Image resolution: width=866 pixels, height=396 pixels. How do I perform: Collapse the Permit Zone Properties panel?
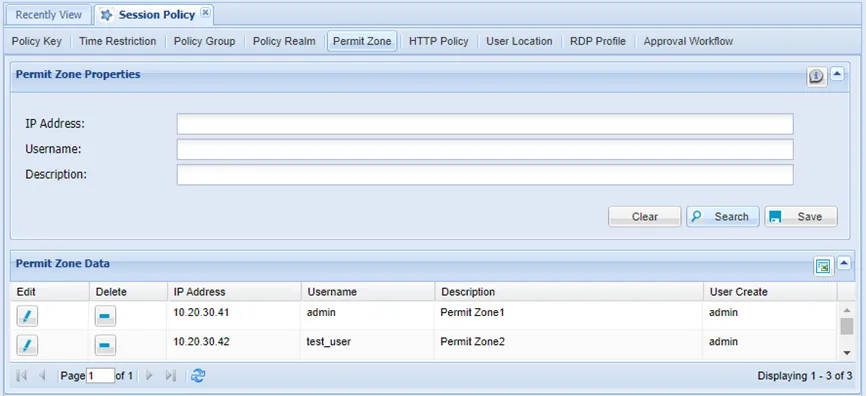[837, 73]
